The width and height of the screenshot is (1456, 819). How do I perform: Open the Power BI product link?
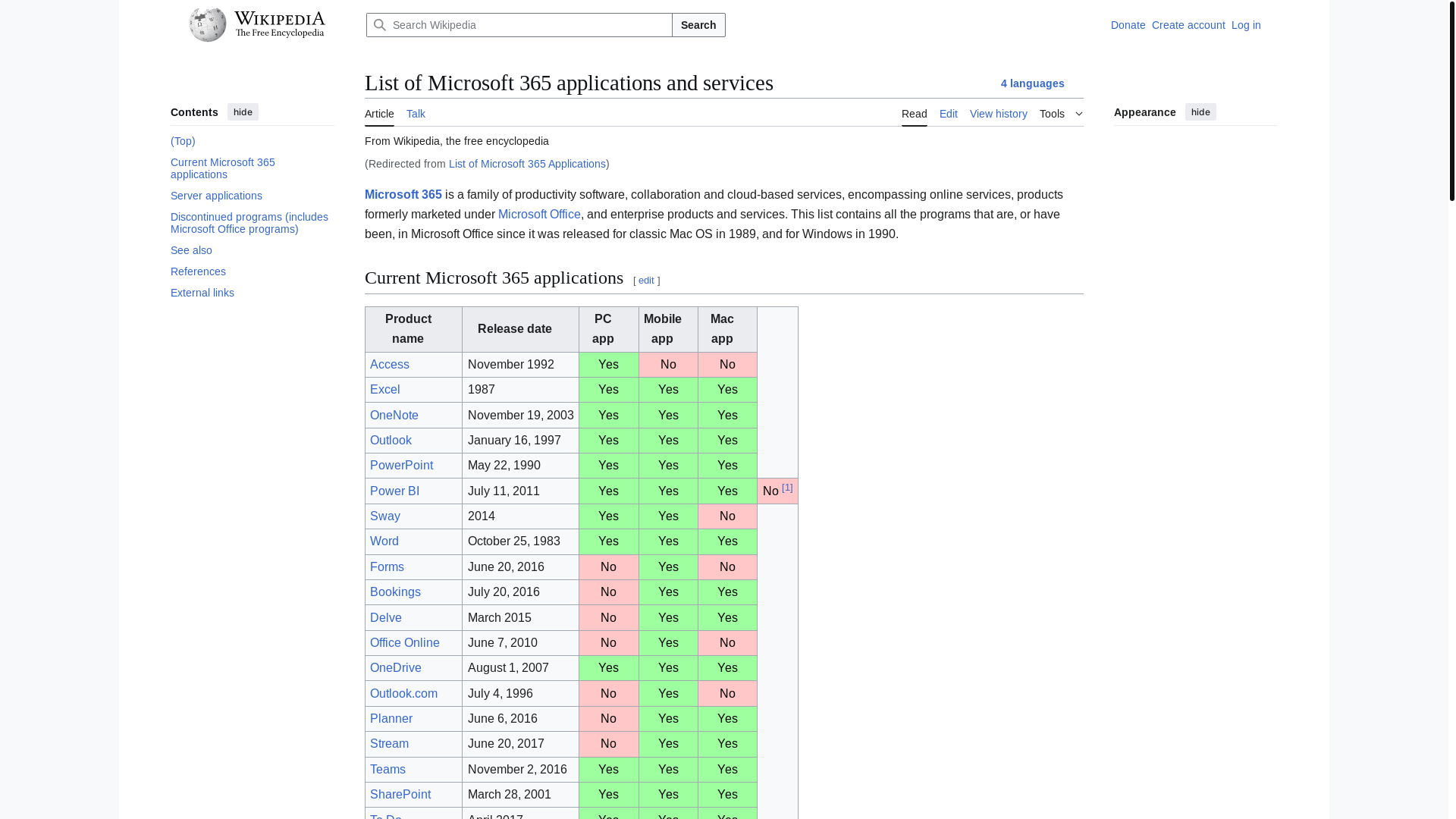[394, 491]
